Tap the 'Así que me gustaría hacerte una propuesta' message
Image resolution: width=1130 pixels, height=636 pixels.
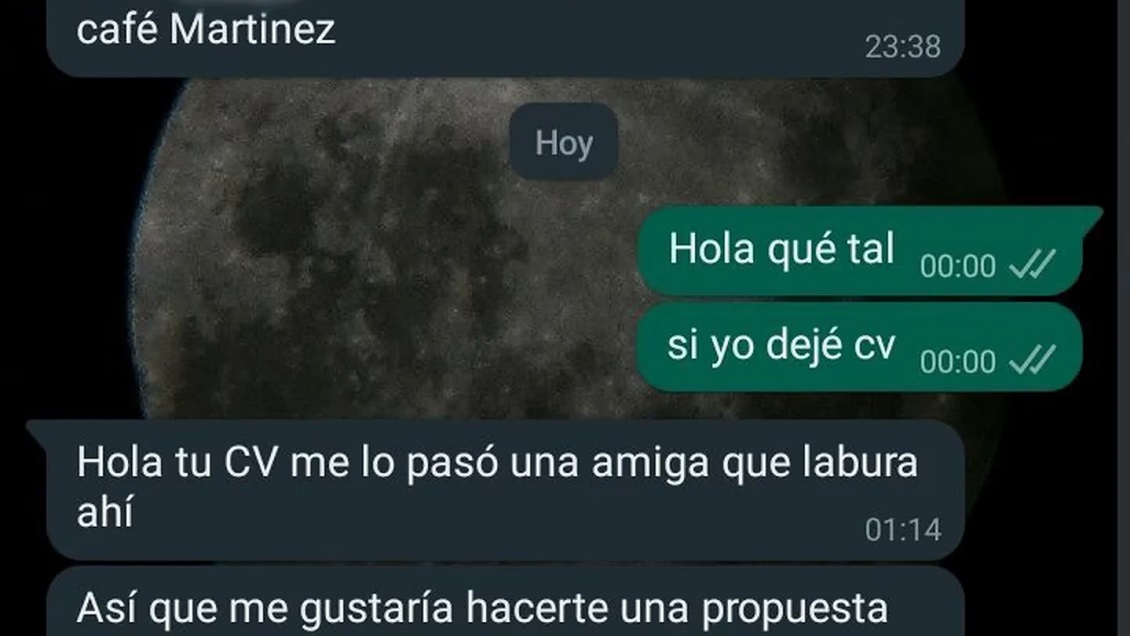coord(505,602)
